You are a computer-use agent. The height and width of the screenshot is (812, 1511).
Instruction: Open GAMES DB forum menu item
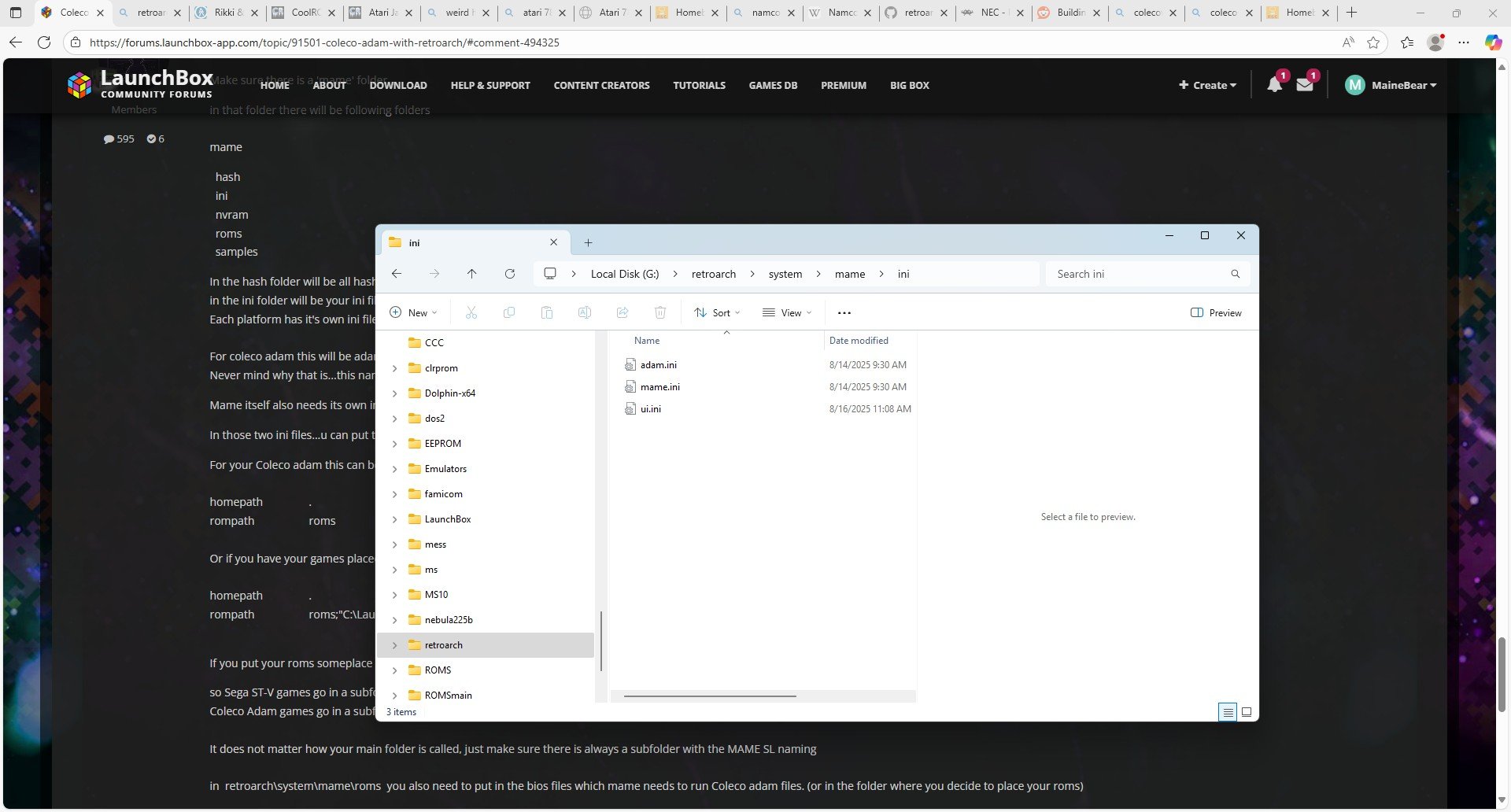773,85
